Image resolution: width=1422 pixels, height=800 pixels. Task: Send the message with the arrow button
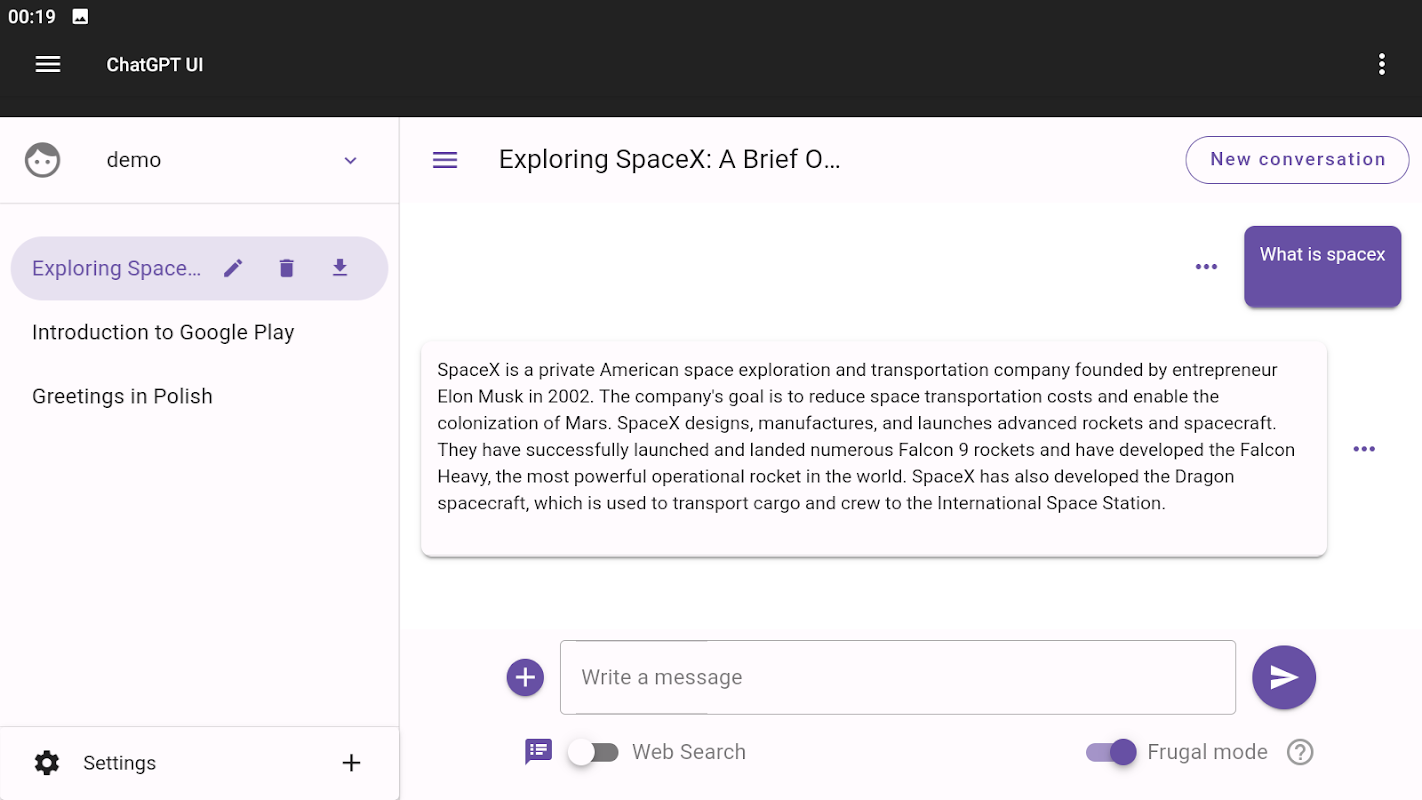coord(1283,678)
